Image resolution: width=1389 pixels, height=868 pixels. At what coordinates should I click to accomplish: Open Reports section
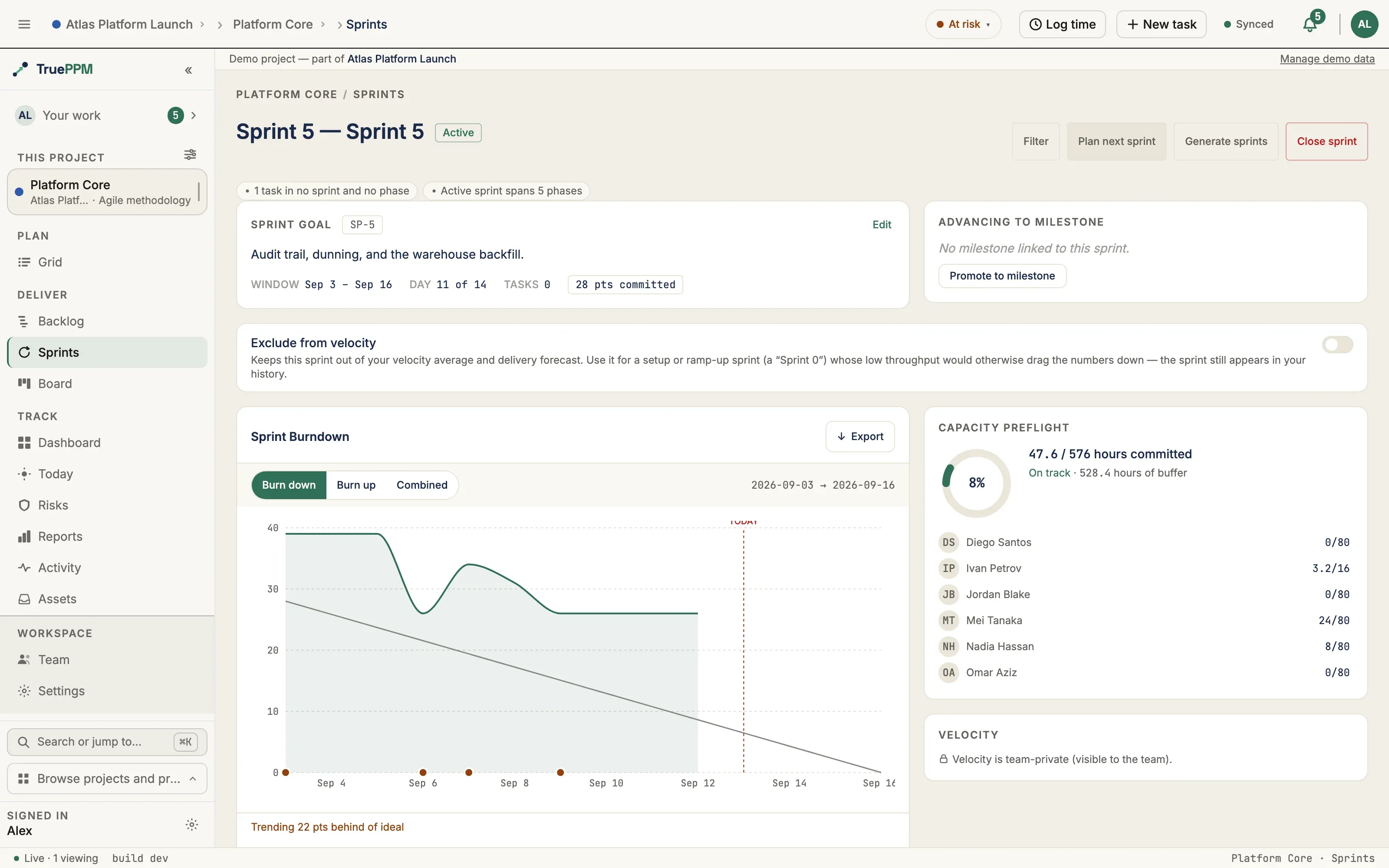pyautogui.click(x=107, y=536)
